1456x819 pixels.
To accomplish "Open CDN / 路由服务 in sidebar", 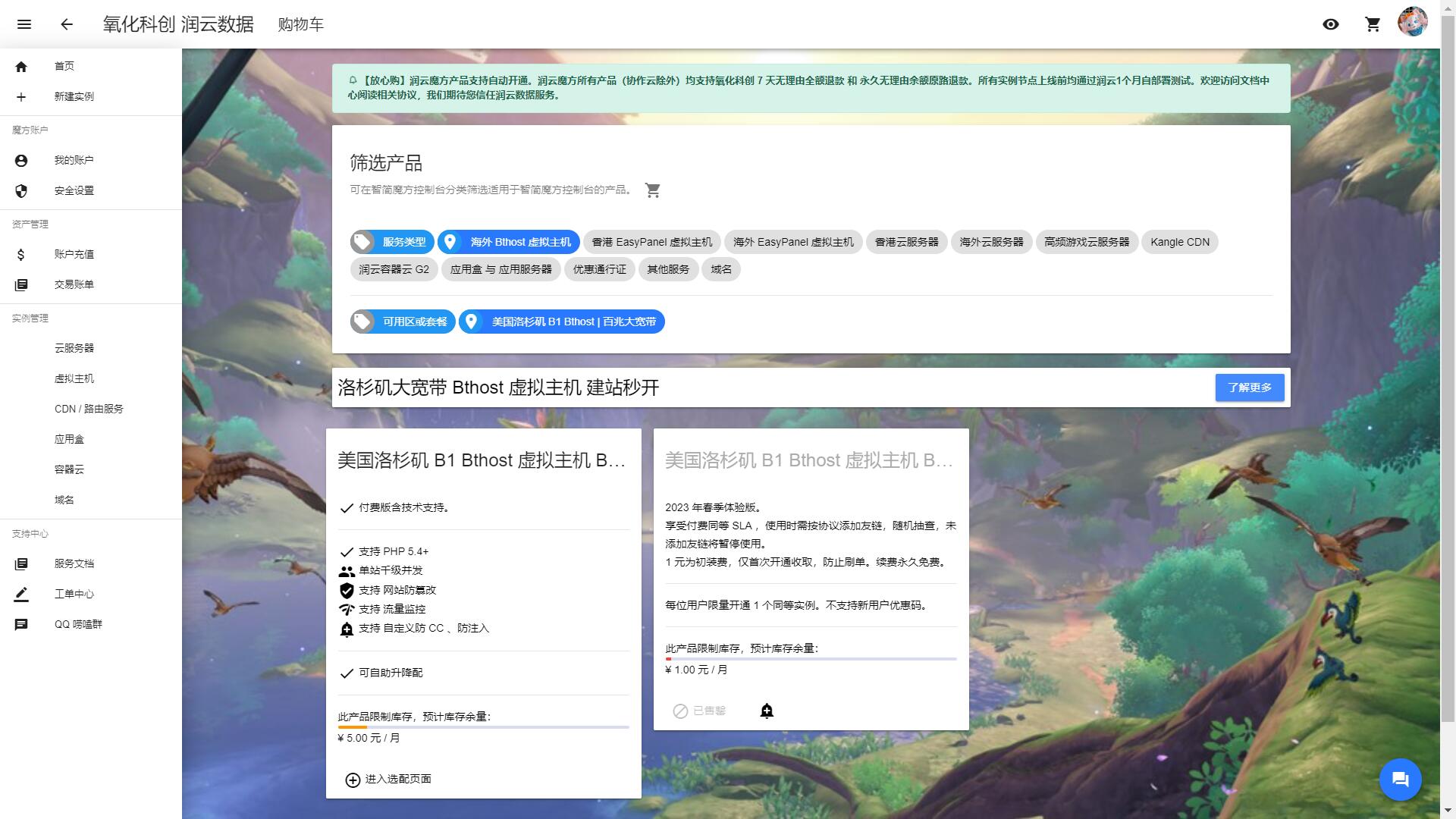I will click(91, 409).
